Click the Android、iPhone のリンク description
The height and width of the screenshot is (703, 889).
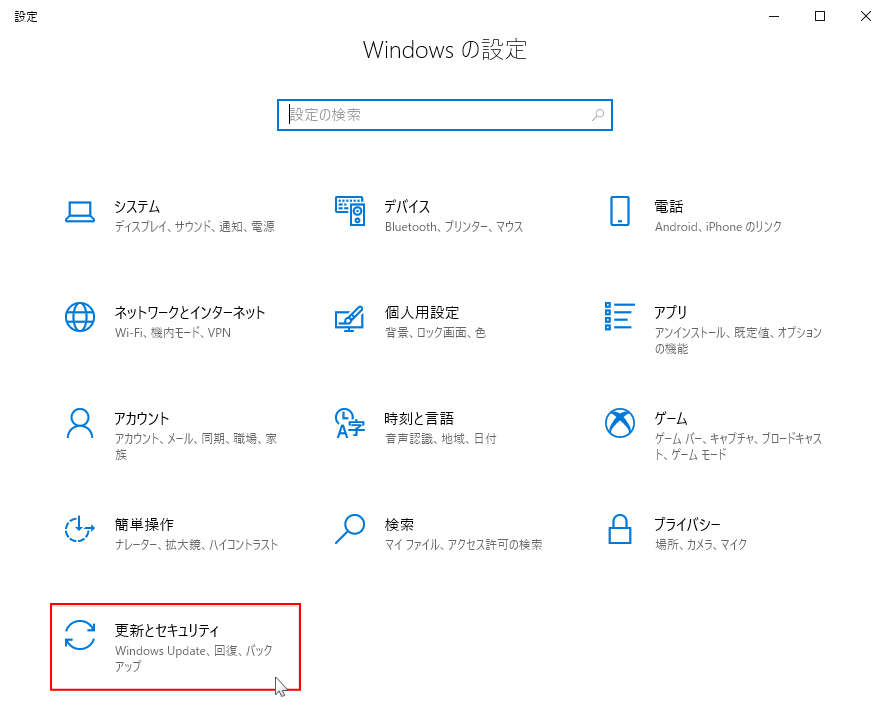[x=718, y=227]
